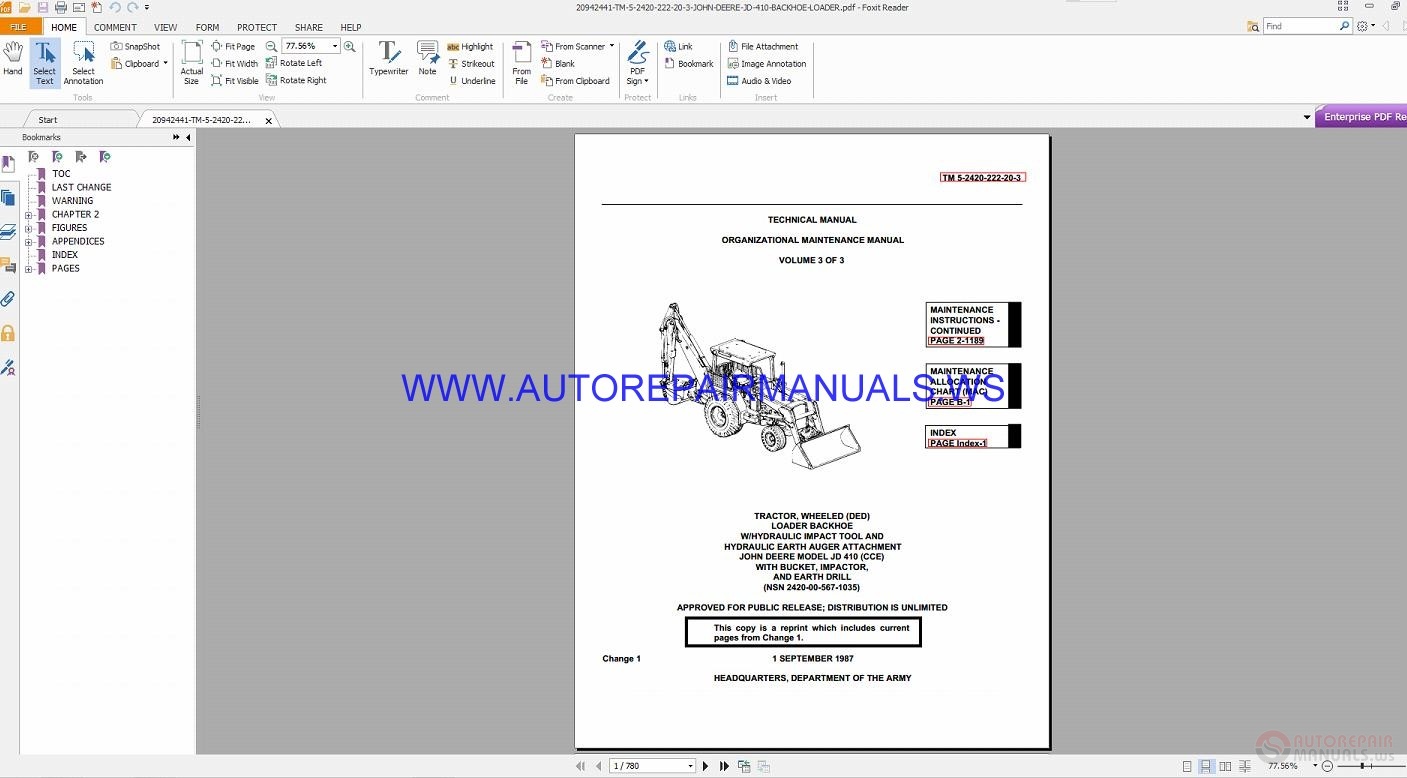Close the 20942441-TM-5-2420 document tab
Image resolution: width=1407 pixels, height=778 pixels.
pos(268,120)
